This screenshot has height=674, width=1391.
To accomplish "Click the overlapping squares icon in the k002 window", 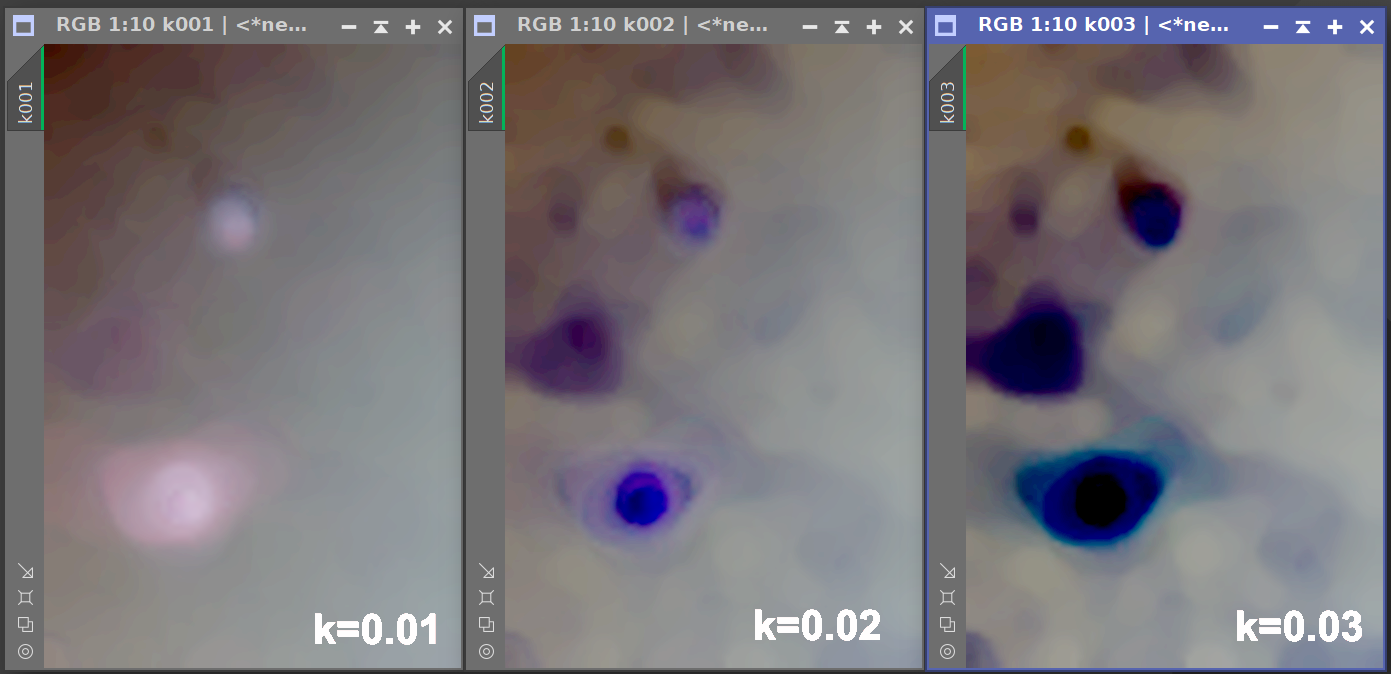I will coord(486,624).
